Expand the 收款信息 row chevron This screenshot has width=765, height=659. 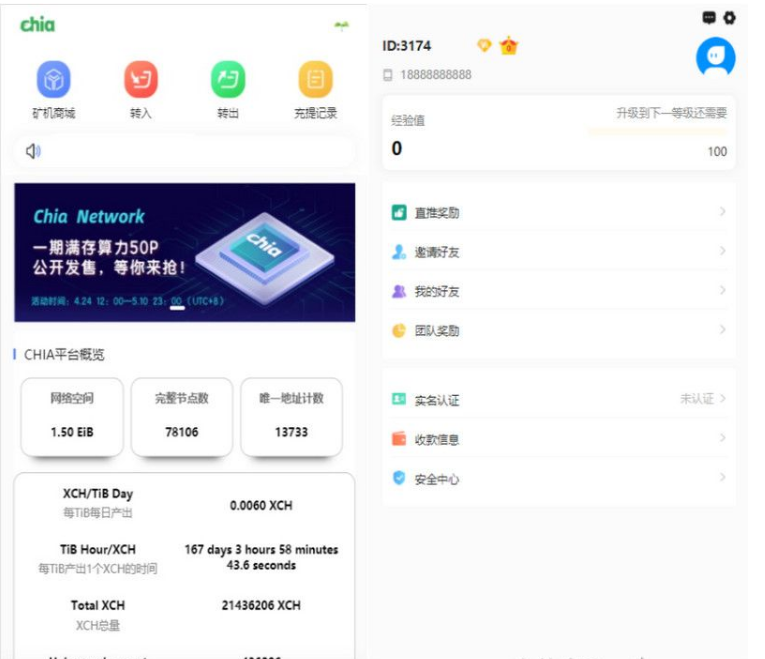point(722,438)
